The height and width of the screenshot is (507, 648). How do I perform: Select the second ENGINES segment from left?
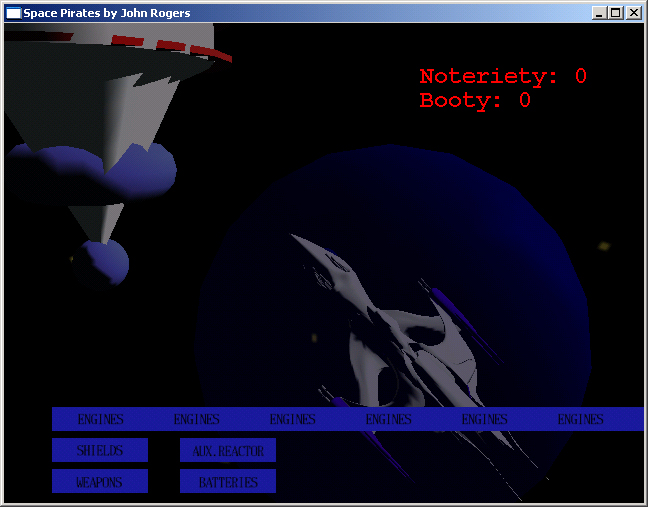click(196, 419)
